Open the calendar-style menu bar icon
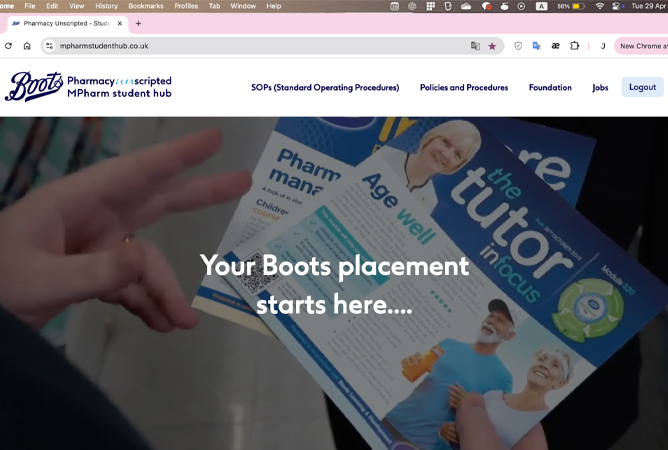This screenshot has height=450, width=668. click(x=395, y=6)
